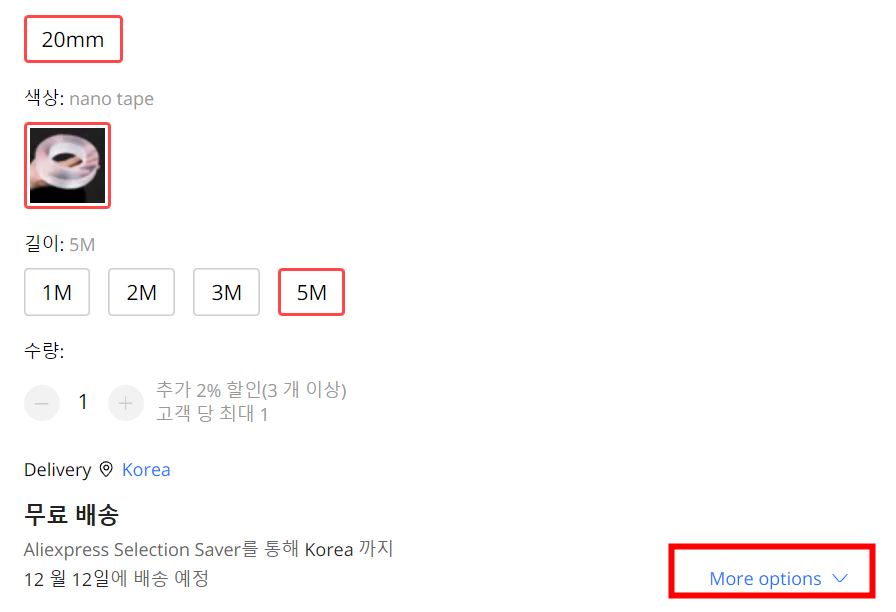The height and width of the screenshot is (612, 896).
Task: Increase quantity with the plus button
Action: (126, 403)
